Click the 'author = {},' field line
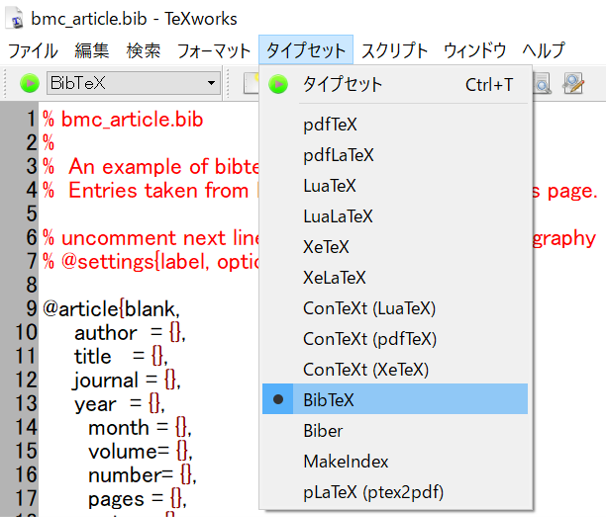The image size is (606, 517). pyautogui.click(x=130, y=333)
